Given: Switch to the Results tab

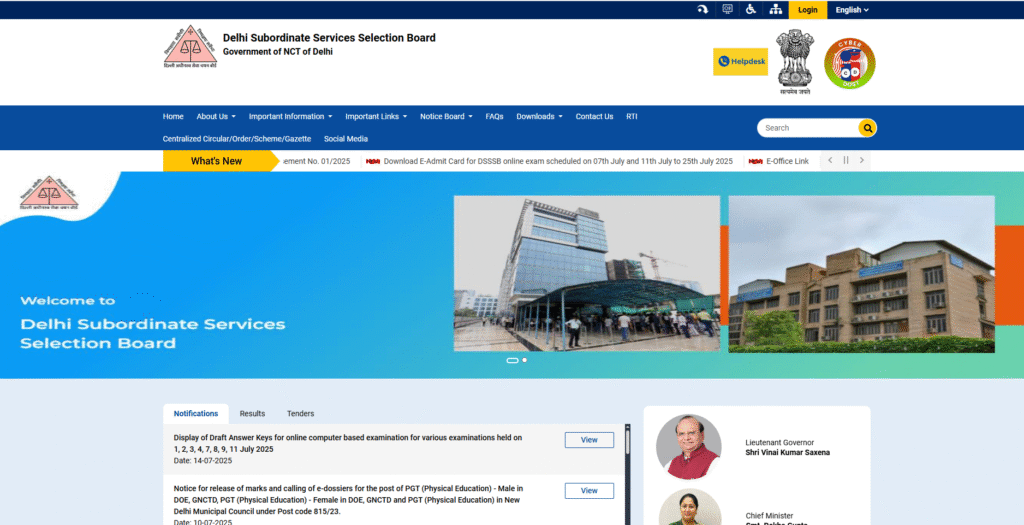Looking at the screenshot, I should tap(252, 413).
